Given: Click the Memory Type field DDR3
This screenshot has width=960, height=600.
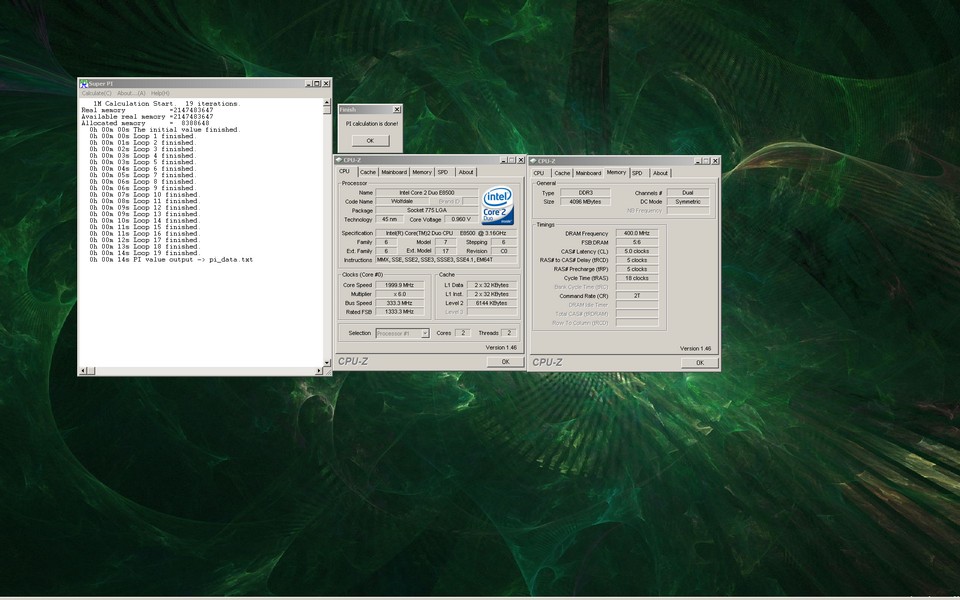Looking at the screenshot, I should [x=585, y=193].
